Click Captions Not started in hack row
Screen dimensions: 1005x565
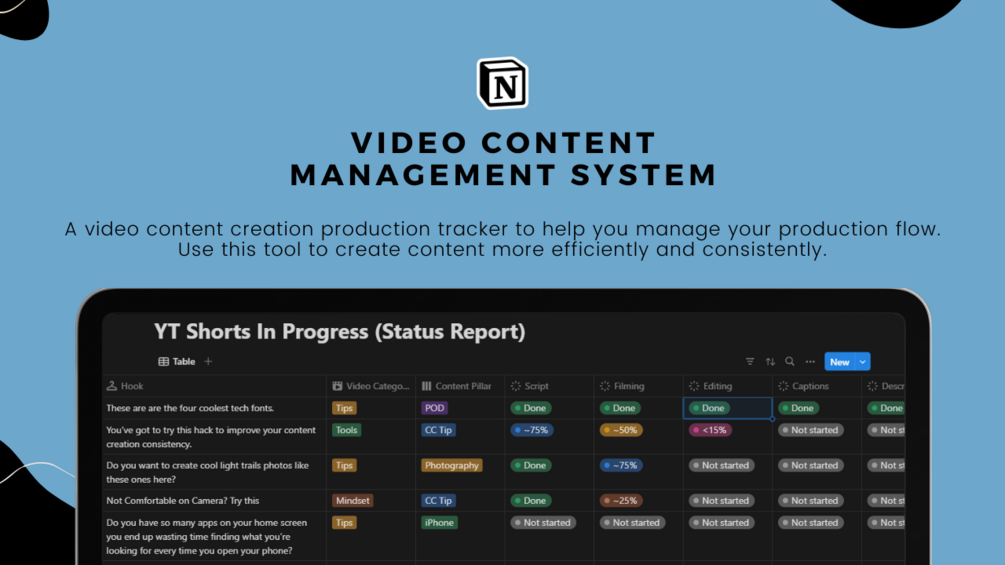(x=810, y=430)
